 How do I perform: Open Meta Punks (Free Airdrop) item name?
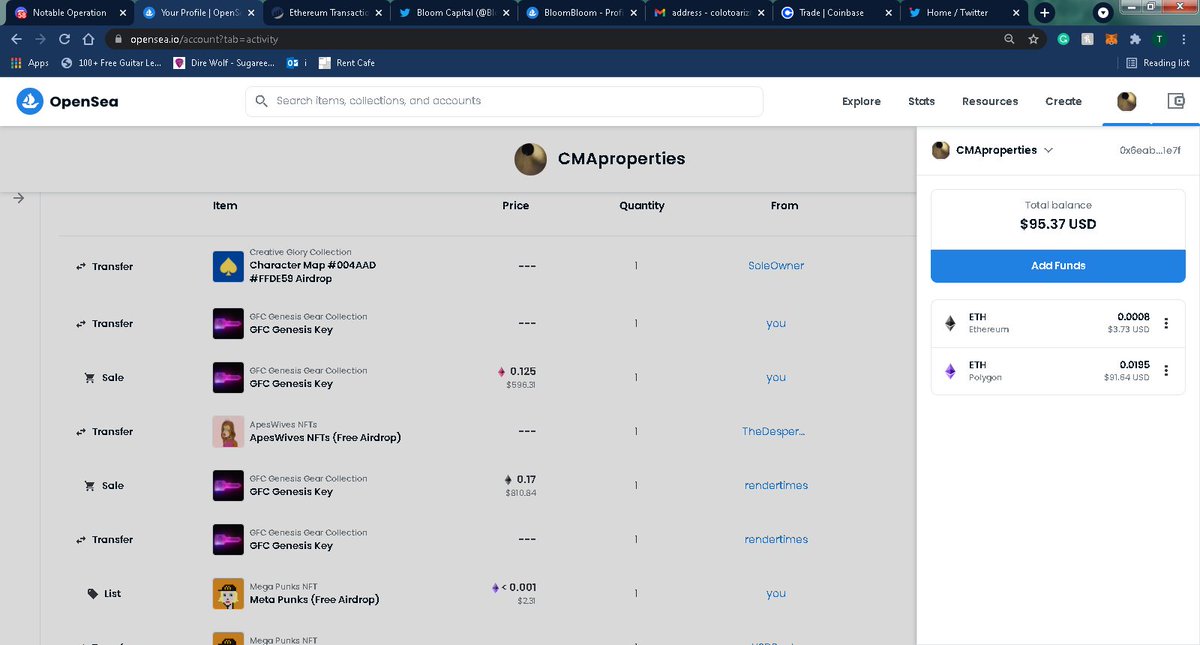click(x=314, y=600)
